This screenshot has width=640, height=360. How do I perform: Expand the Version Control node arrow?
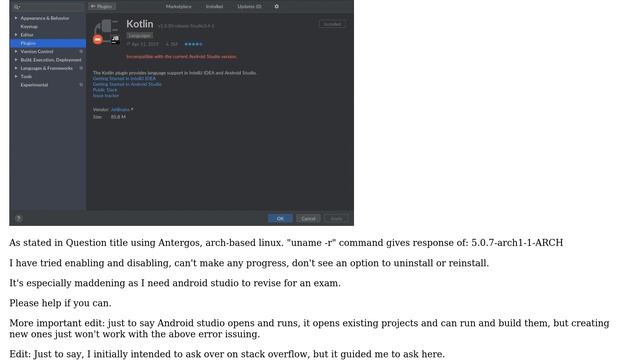coord(16,51)
